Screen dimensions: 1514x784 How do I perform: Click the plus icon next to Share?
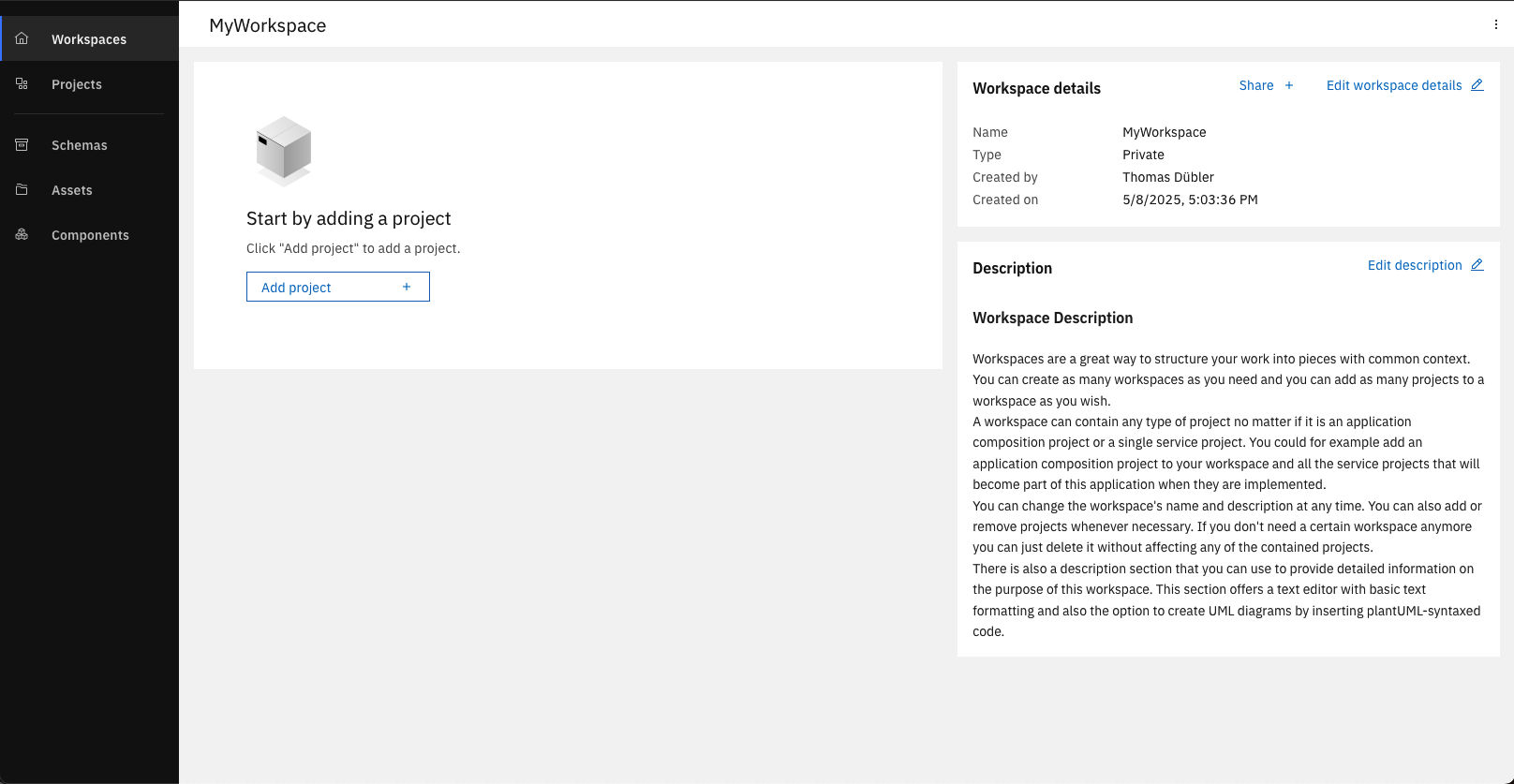(x=1289, y=85)
